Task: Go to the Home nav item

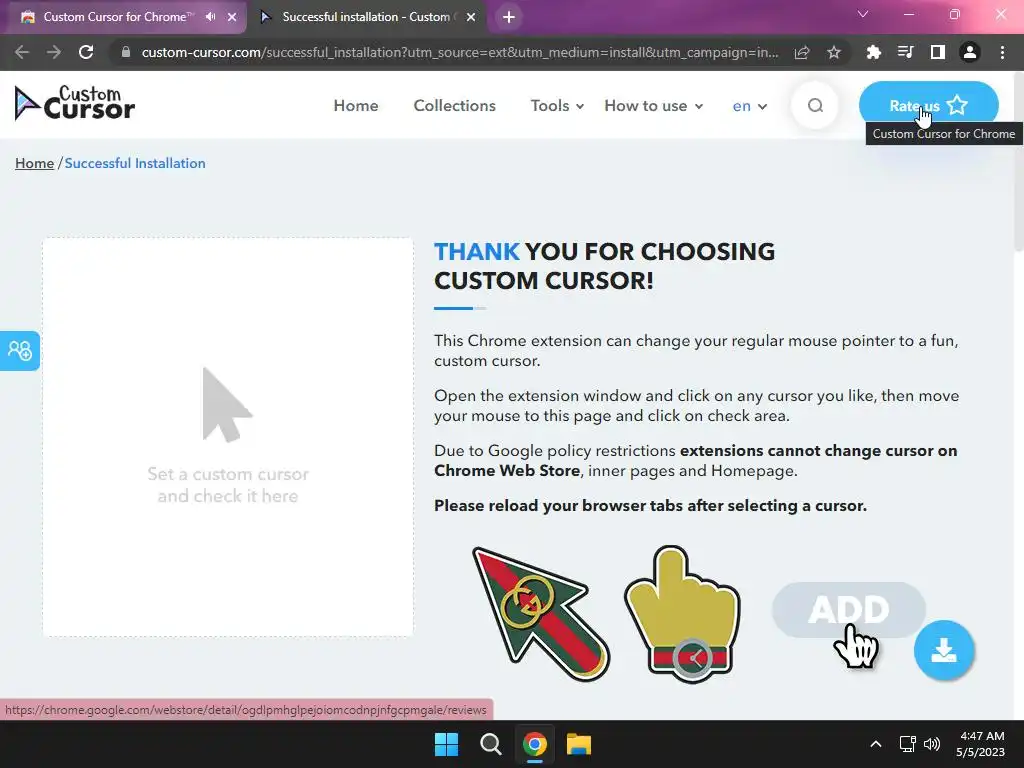Action: coord(356,106)
